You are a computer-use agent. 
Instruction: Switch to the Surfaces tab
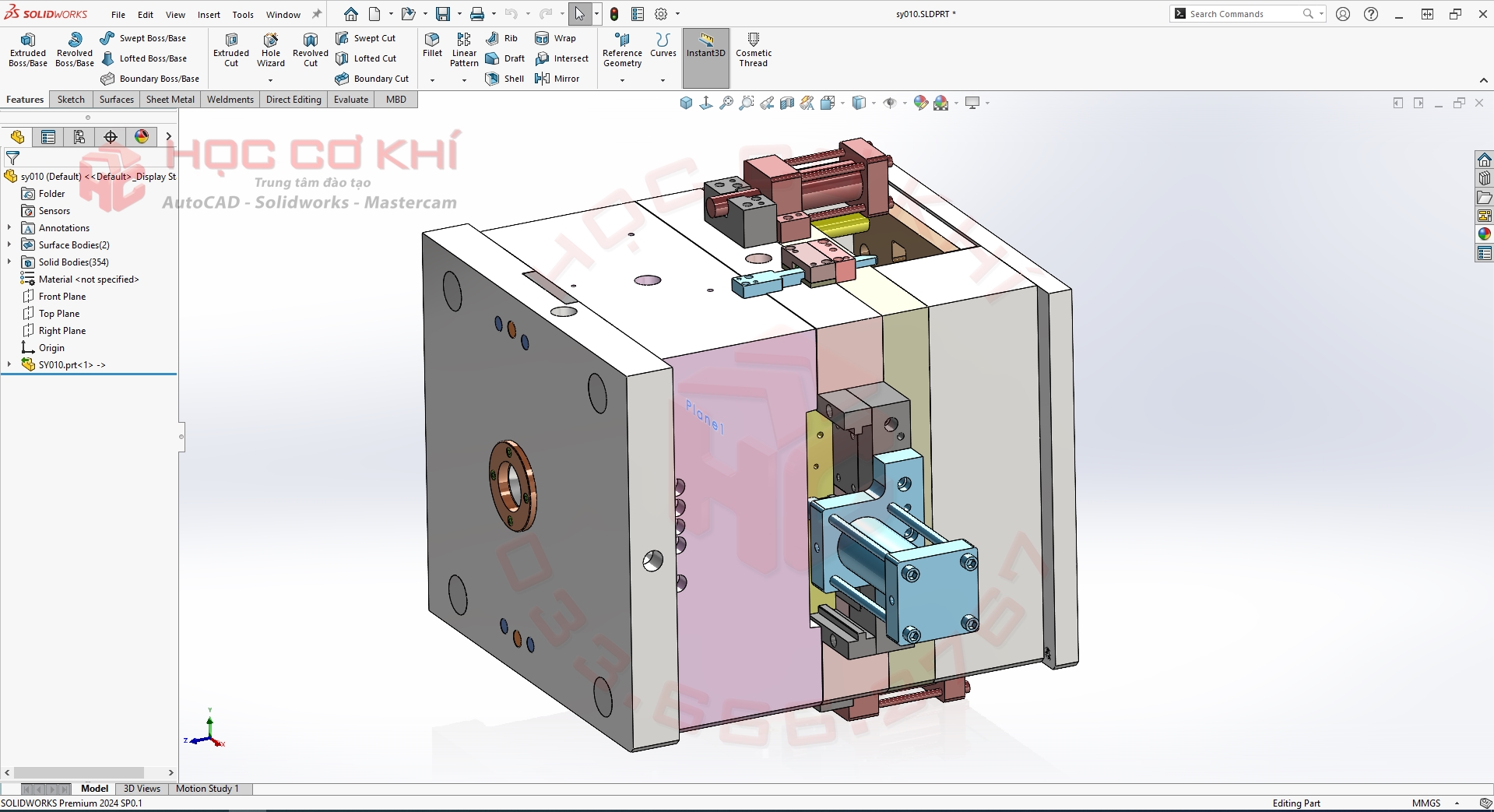click(x=117, y=100)
